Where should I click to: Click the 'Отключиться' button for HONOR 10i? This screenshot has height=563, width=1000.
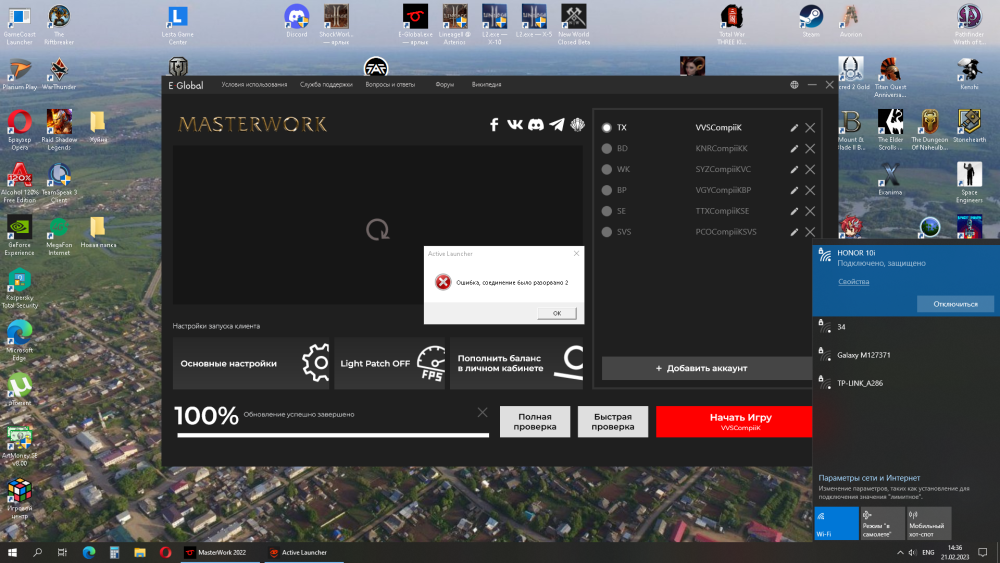pos(955,304)
